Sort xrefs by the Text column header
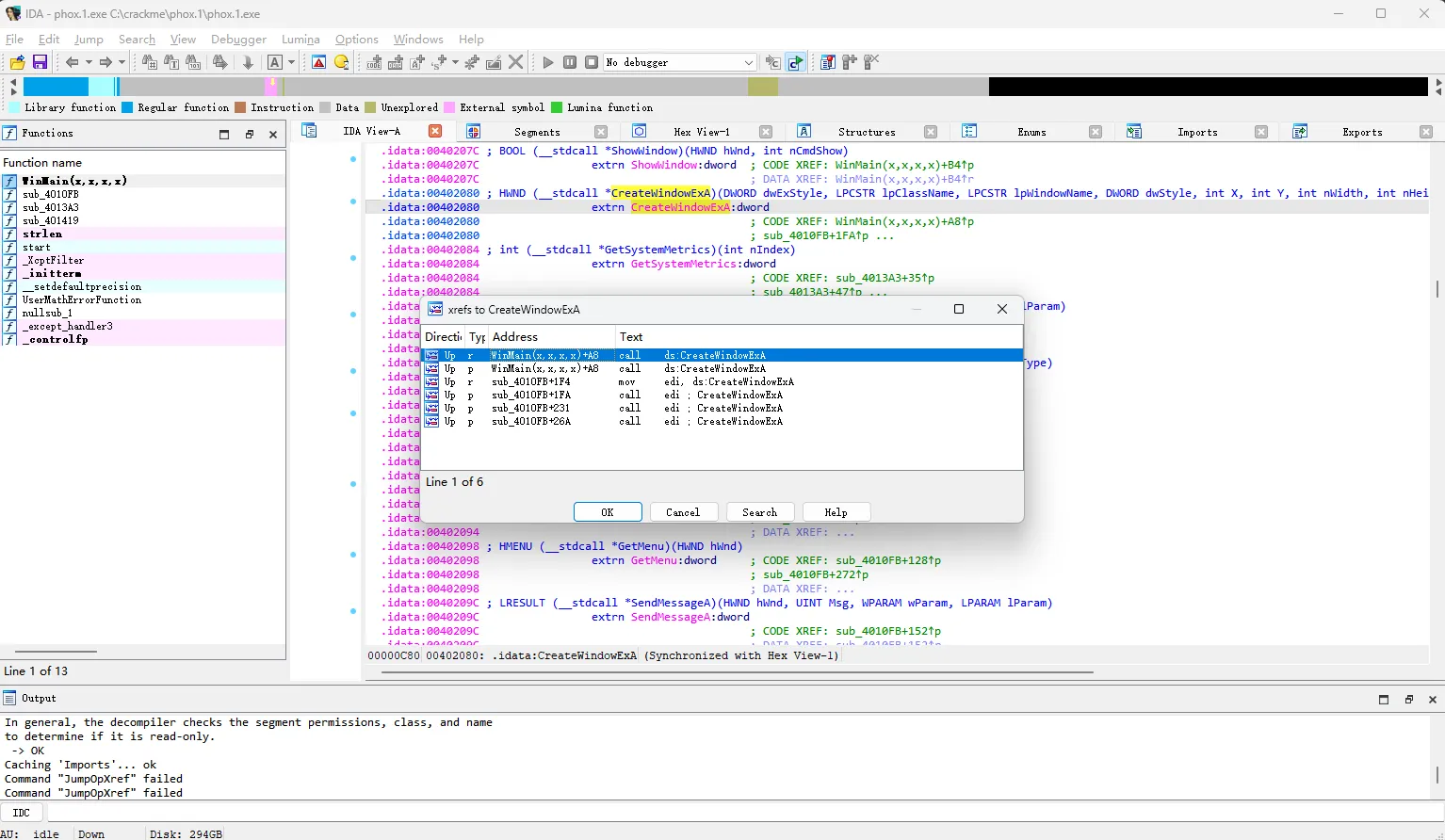Screen dimensions: 1445x840 (x=819, y=337)
